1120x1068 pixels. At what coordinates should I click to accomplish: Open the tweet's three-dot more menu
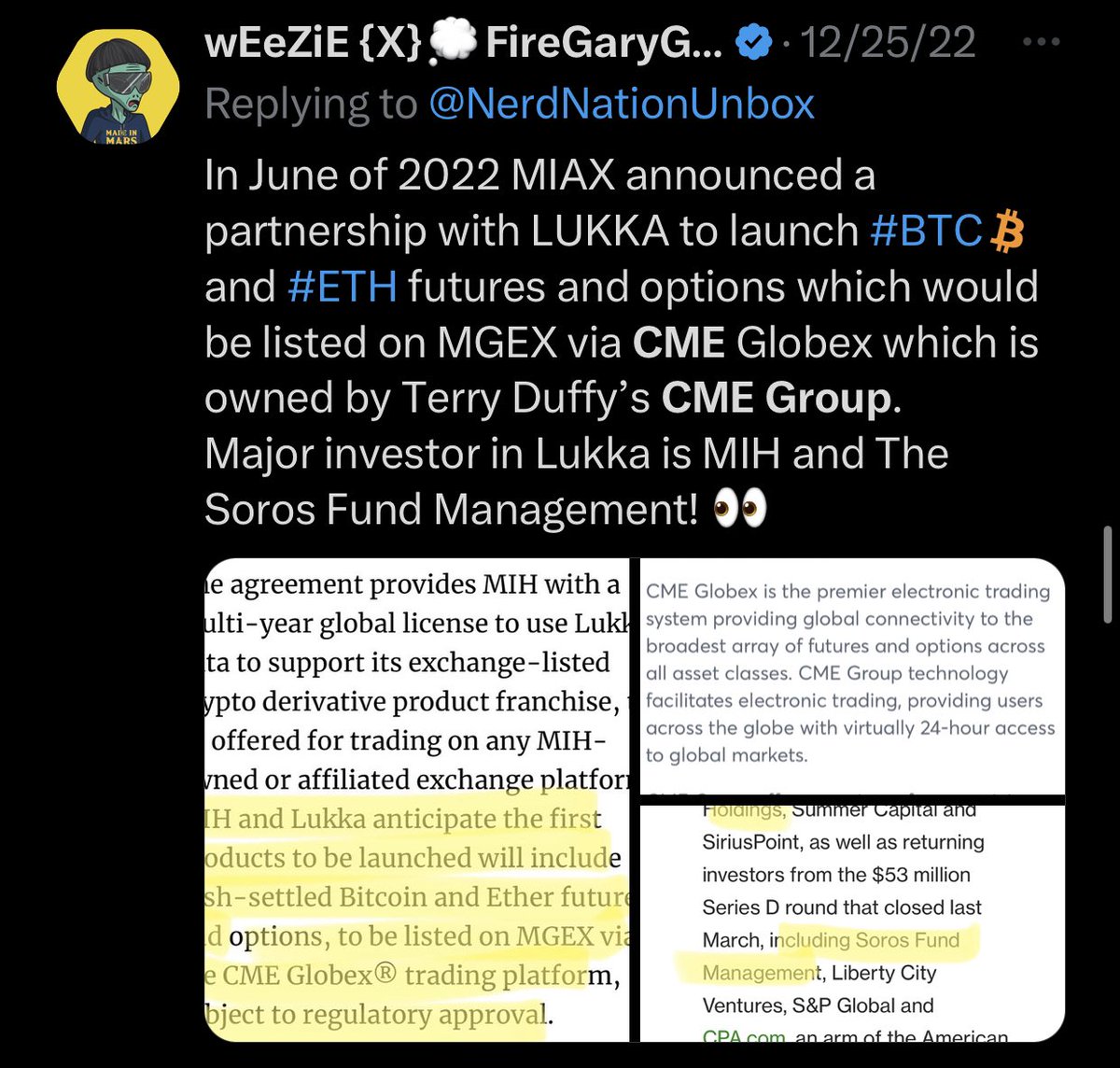(1041, 43)
